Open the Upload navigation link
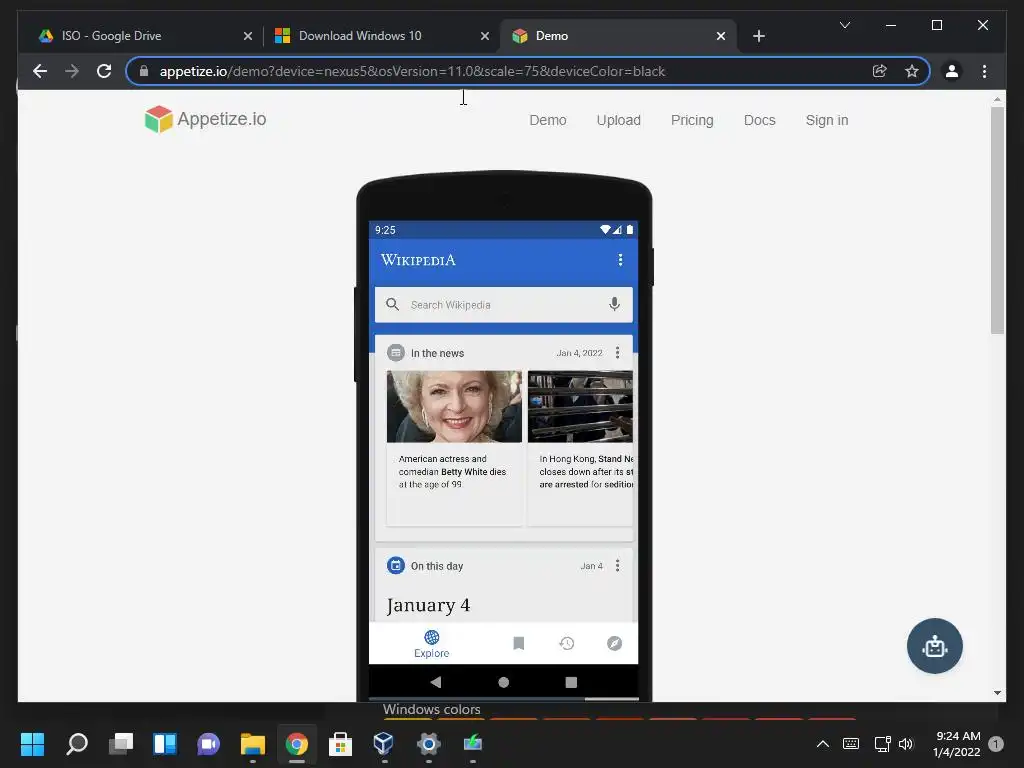The width and height of the screenshot is (1024, 768). (x=618, y=120)
